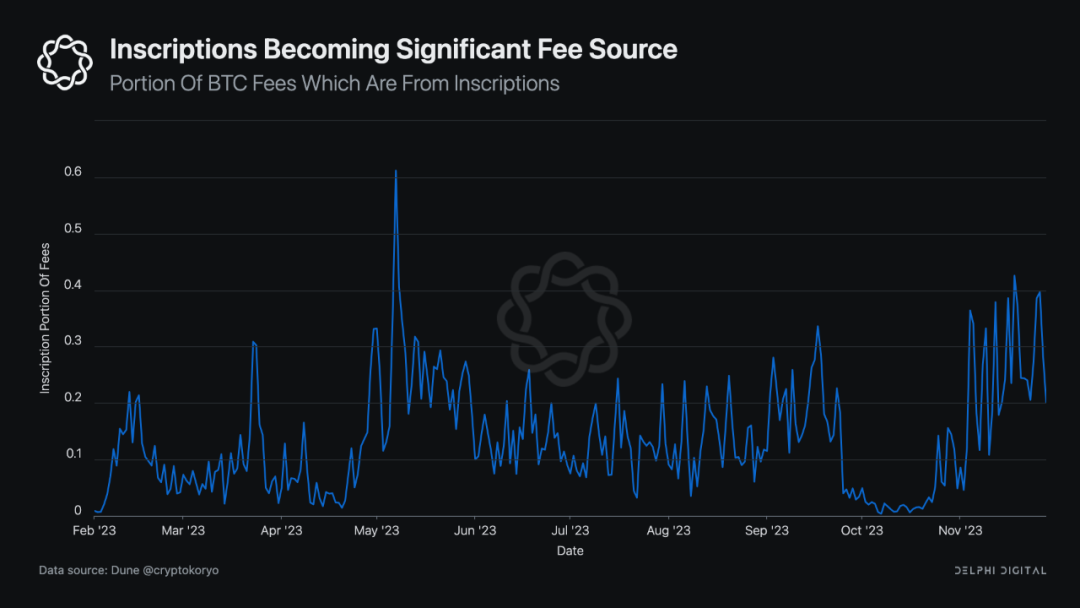Click the late March '23 line peak
The image size is (1080, 608).
click(x=253, y=342)
